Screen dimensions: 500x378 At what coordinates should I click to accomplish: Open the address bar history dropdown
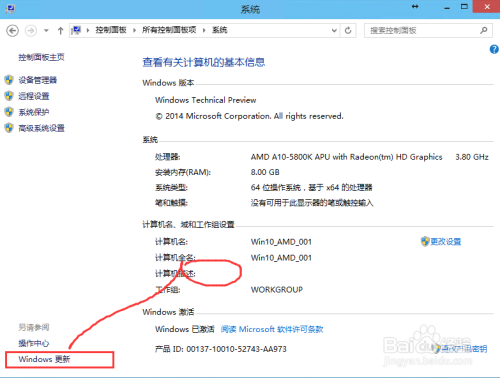pyautogui.click(x=334, y=31)
